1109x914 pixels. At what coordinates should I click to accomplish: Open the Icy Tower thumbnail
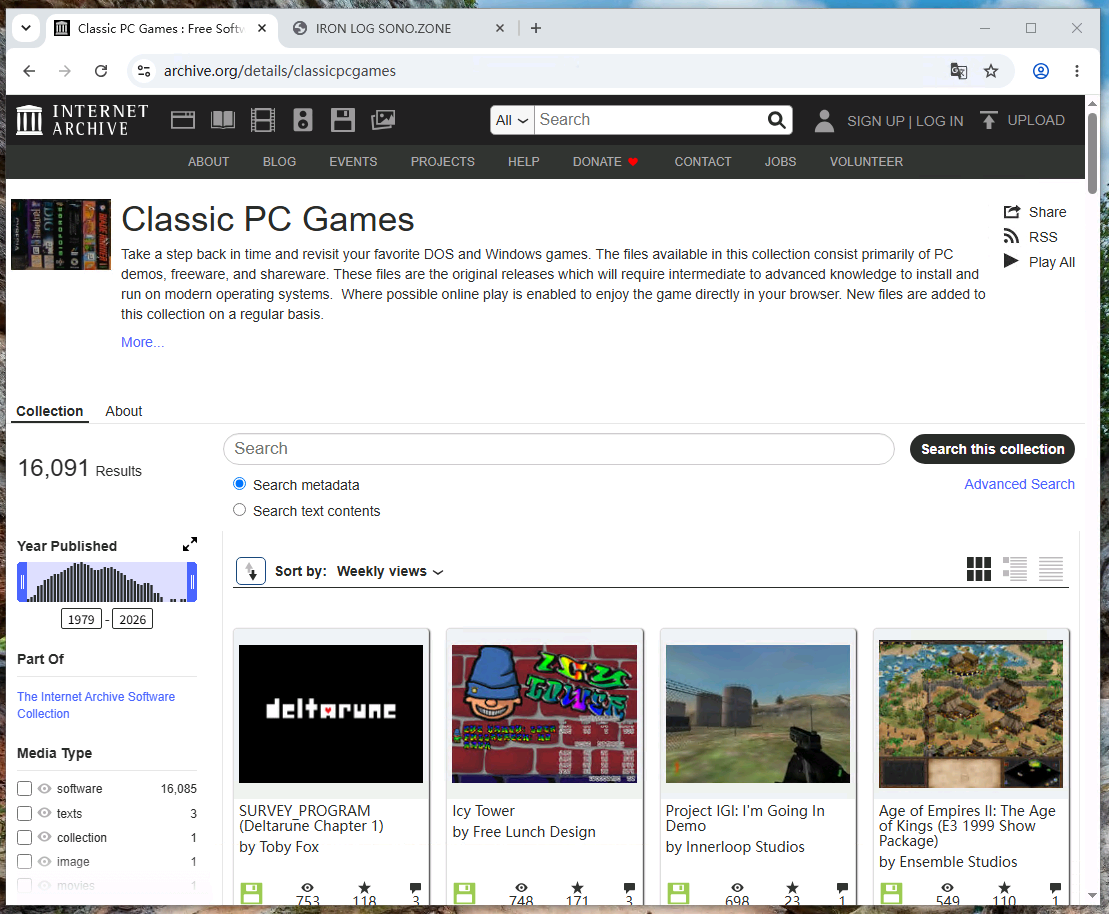545,714
